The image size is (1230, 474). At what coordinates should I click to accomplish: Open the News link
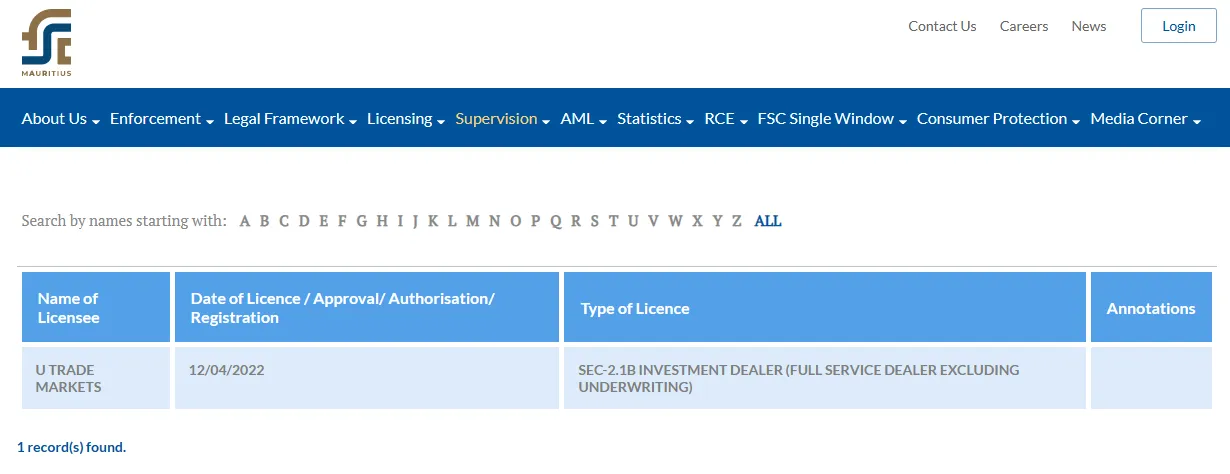pyautogui.click(x=1089, y=26)
